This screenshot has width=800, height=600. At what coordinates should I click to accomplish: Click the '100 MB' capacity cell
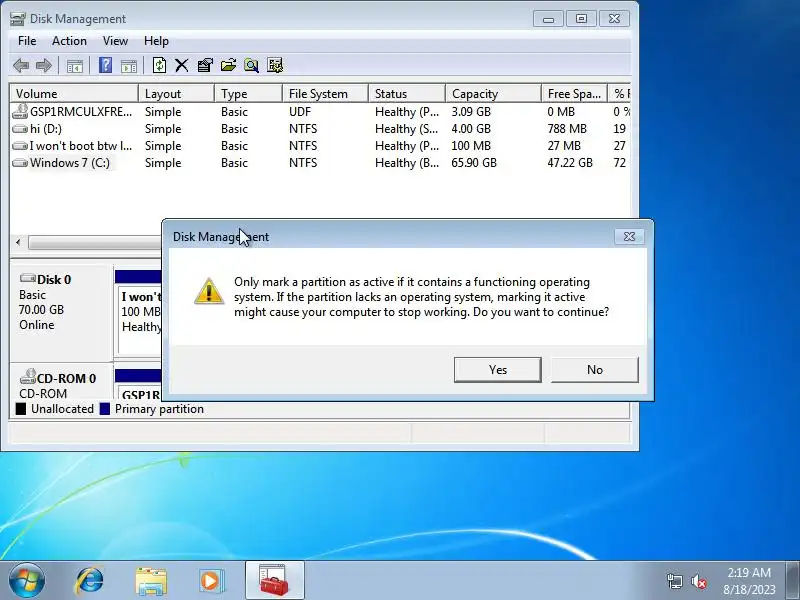pos(471,146)
